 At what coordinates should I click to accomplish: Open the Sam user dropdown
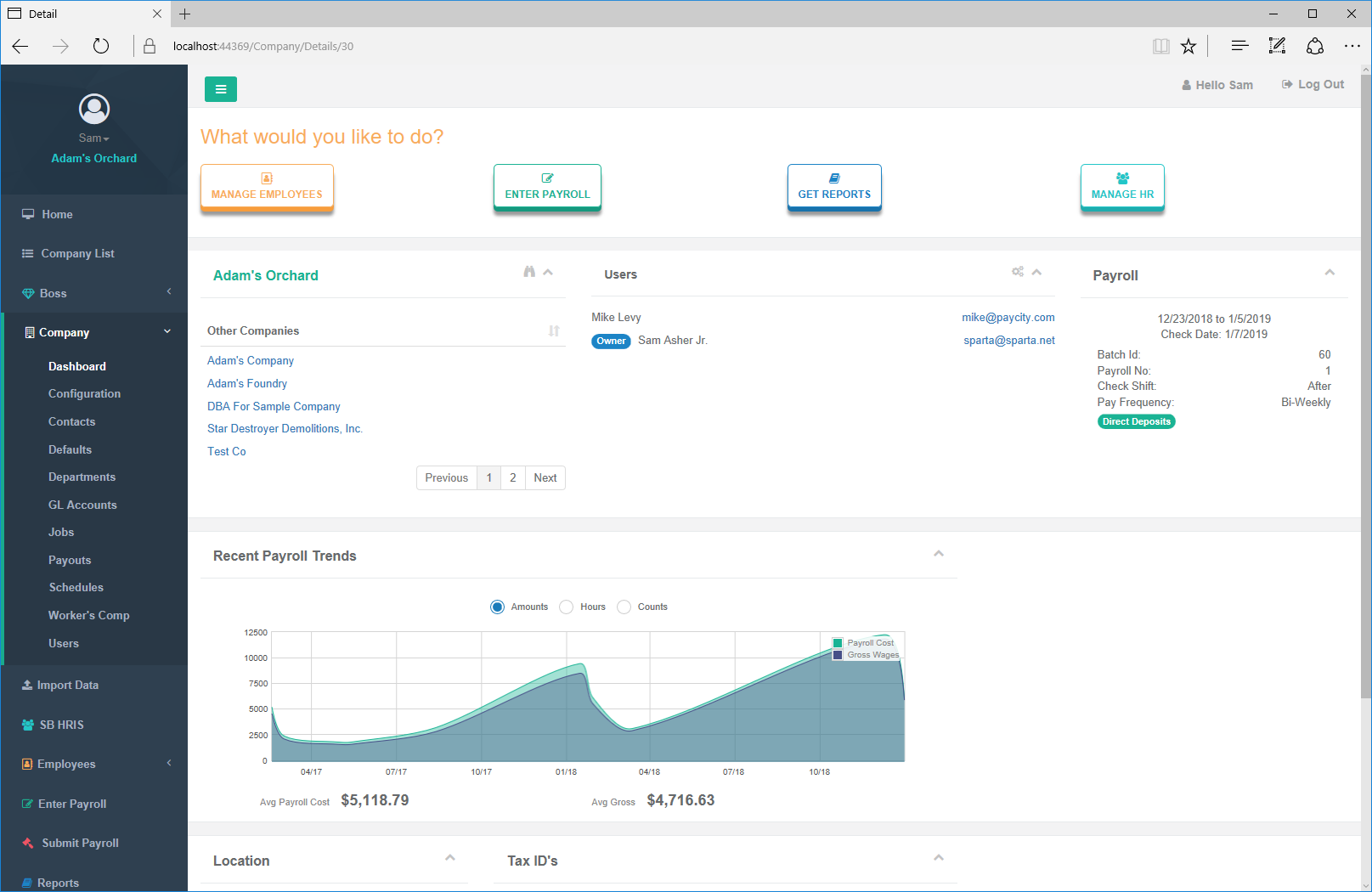click(x=94, y=138)
